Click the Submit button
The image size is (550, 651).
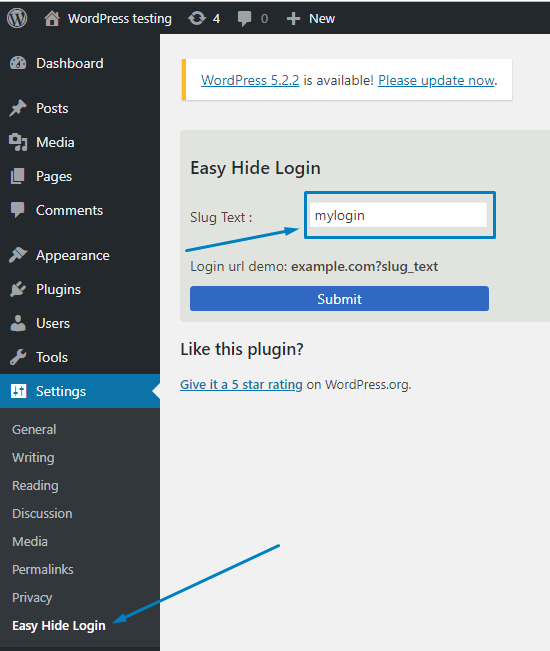pos(339,299)
